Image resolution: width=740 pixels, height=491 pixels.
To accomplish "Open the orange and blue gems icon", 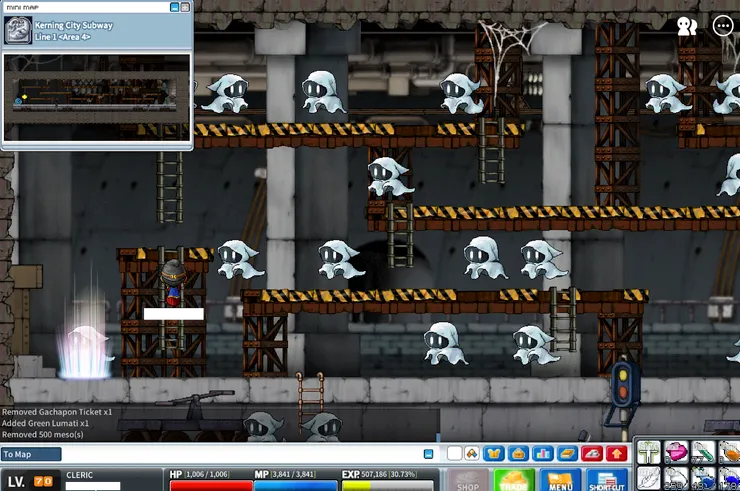I will 471,453.
